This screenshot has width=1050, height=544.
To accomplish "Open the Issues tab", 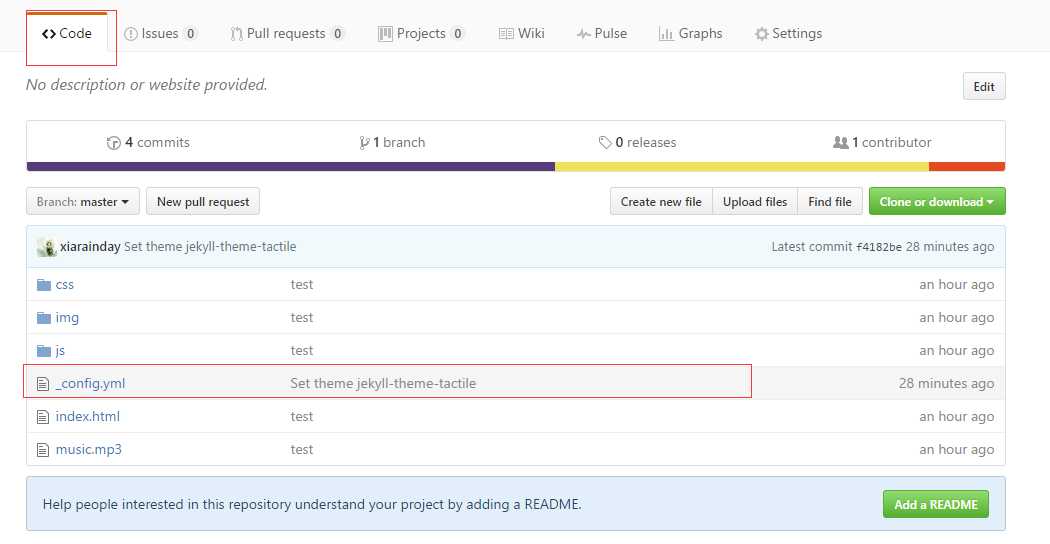I will click(161, 33).
